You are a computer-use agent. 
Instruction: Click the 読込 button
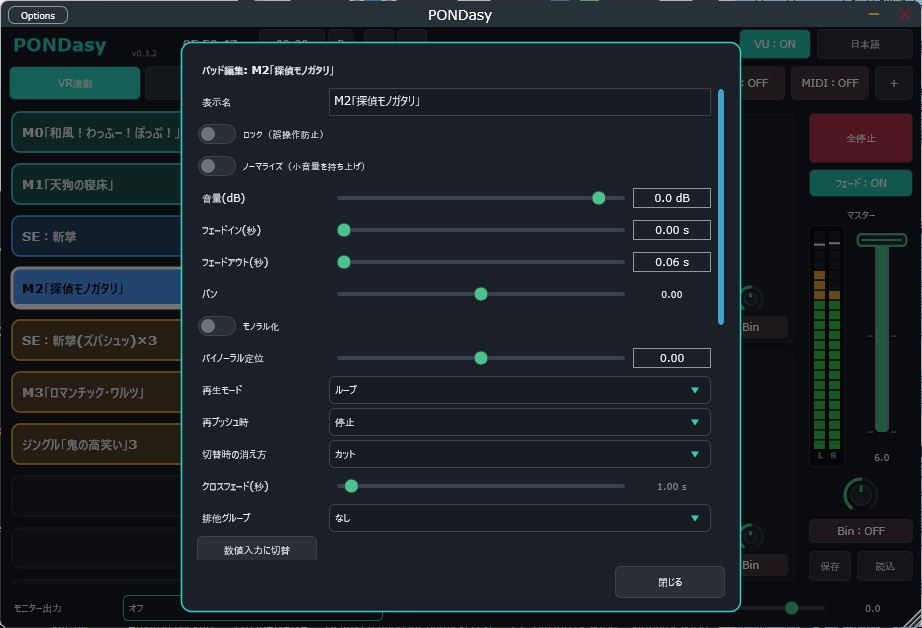(x=884, y=566)
